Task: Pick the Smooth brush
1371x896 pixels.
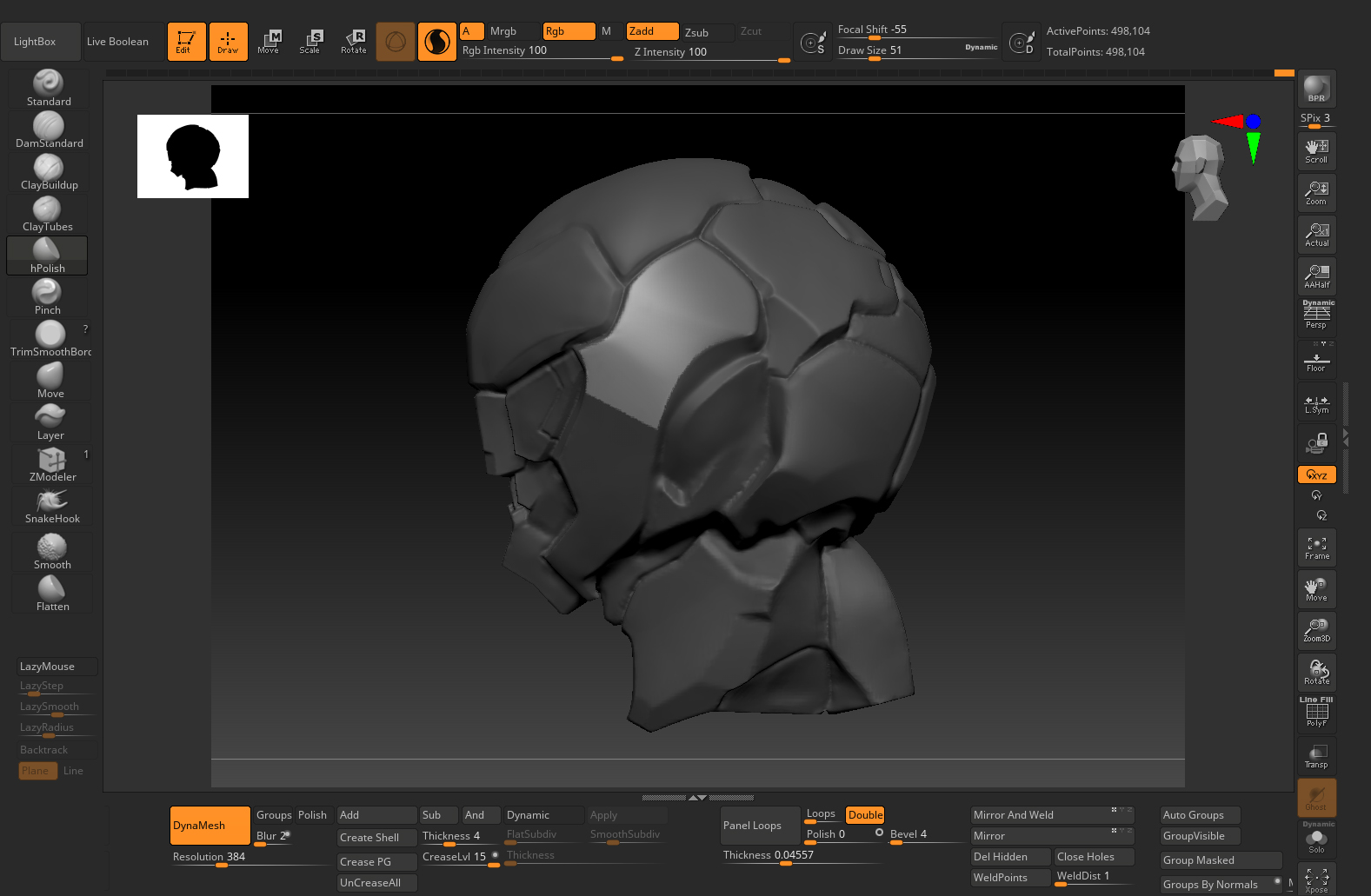Action: coord(52,552)
